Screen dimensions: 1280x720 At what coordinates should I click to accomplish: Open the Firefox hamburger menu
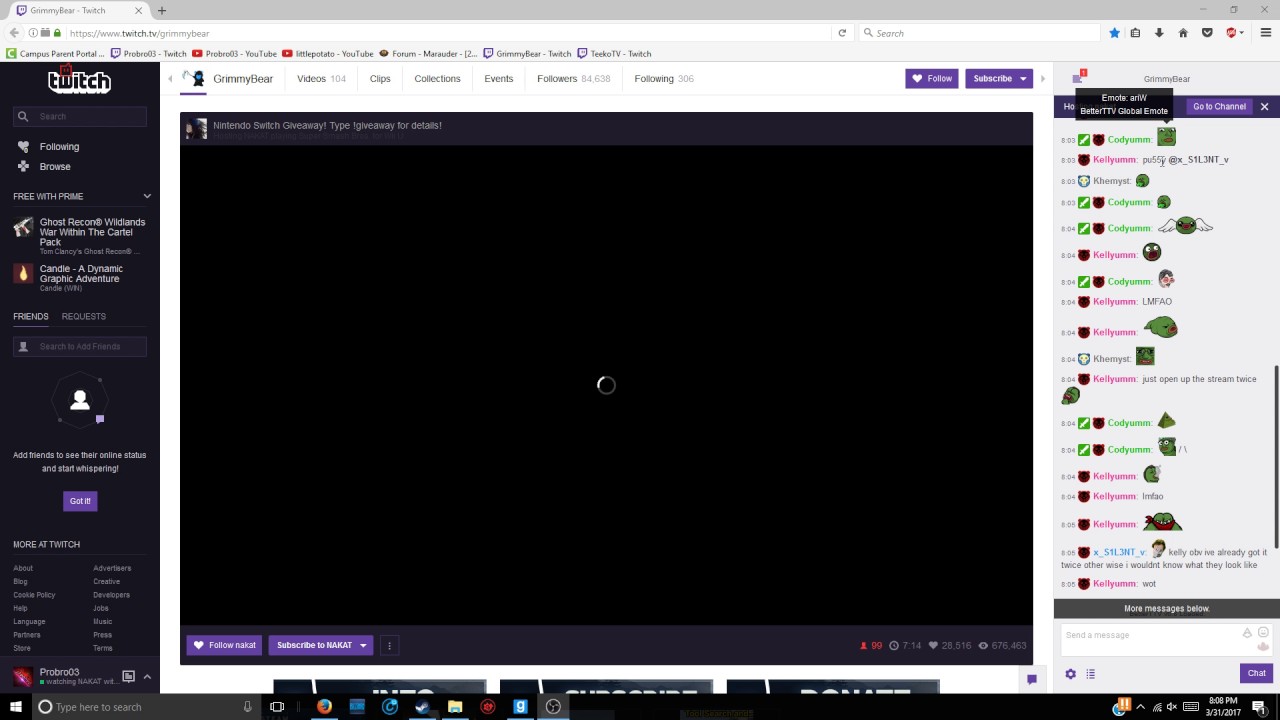(x=1265, y=33)
